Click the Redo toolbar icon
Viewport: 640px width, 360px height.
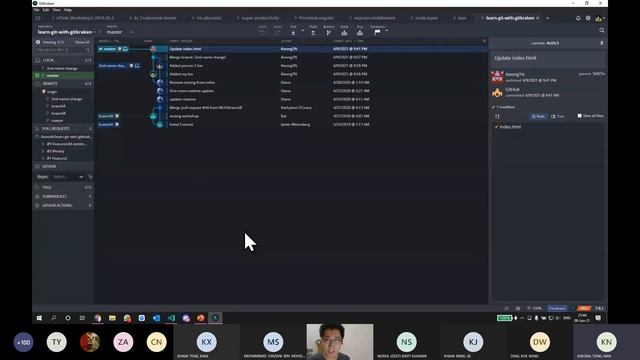(278, 32)
